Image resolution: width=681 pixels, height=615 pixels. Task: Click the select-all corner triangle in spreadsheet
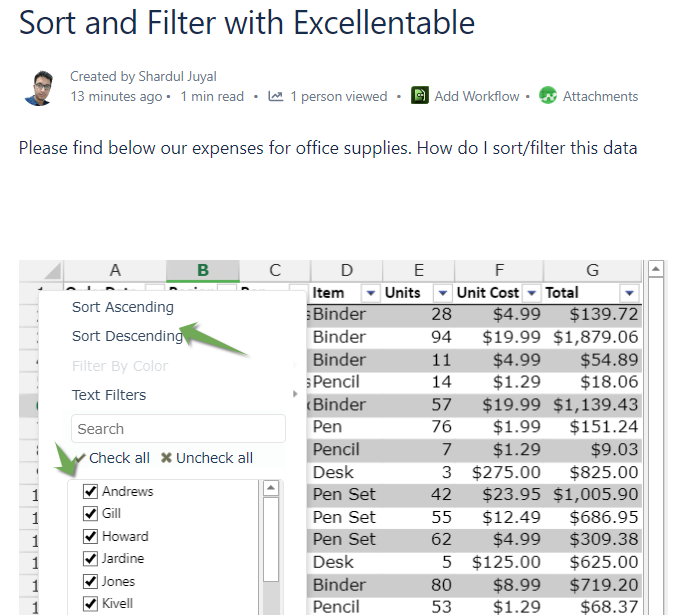52,271
